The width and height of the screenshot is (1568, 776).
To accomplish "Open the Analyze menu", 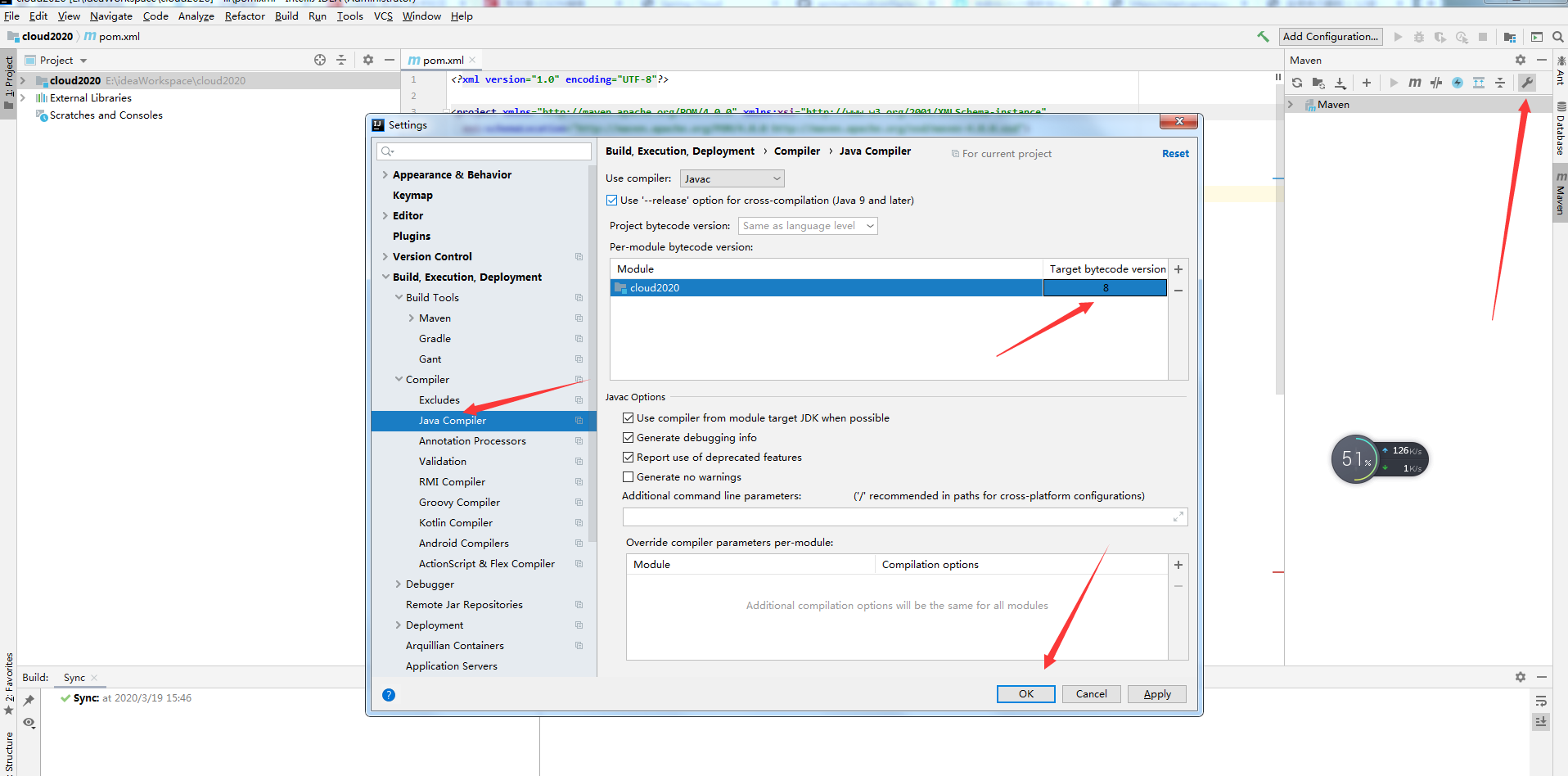I will (x=196, y=16).
